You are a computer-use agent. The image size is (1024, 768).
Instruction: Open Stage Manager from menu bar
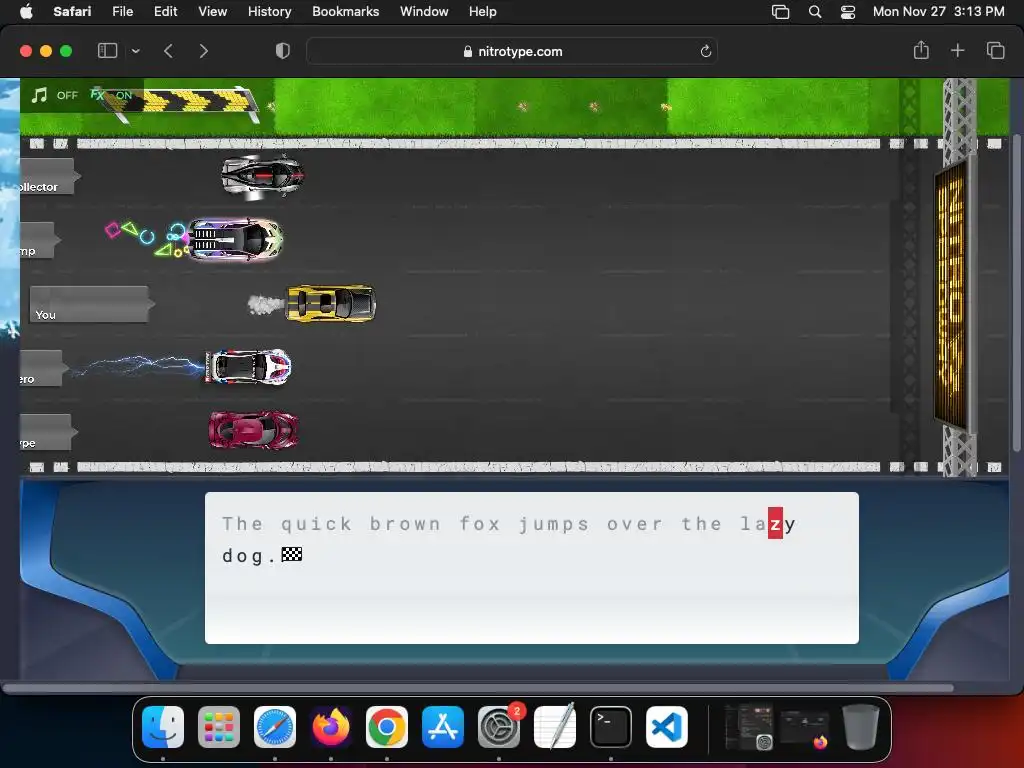click(780, 11)
